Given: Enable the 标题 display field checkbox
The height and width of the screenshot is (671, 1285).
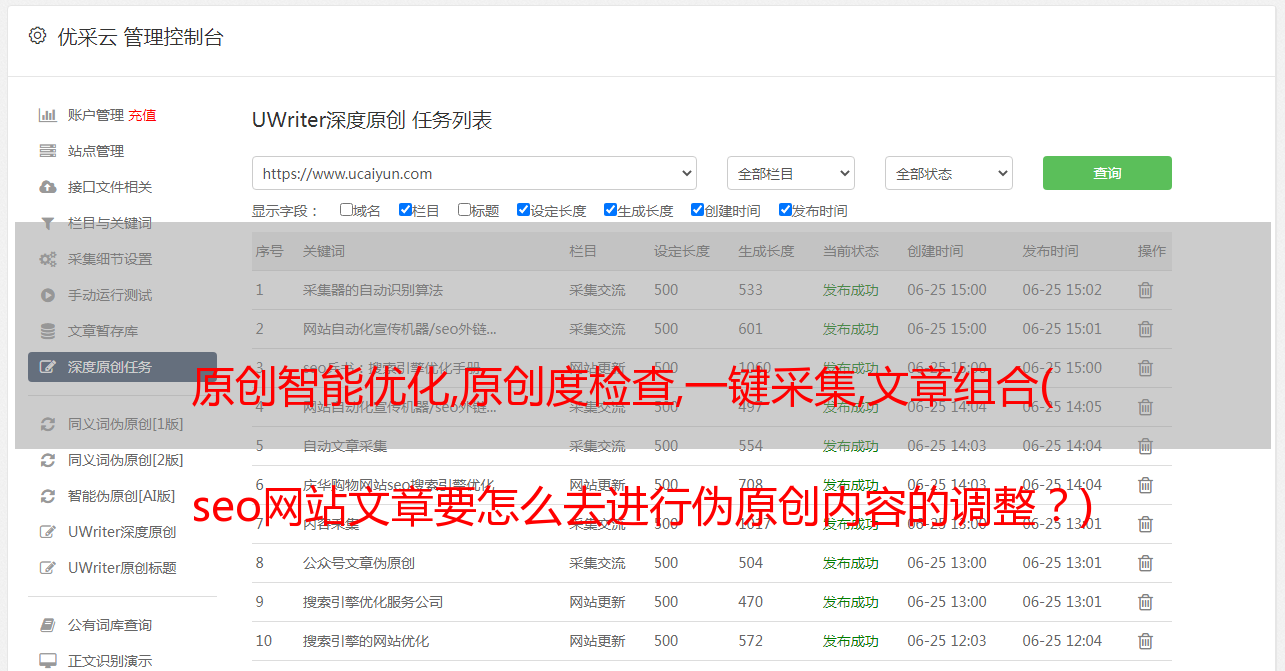Looking at the screenshot, I should pos(464,210).
